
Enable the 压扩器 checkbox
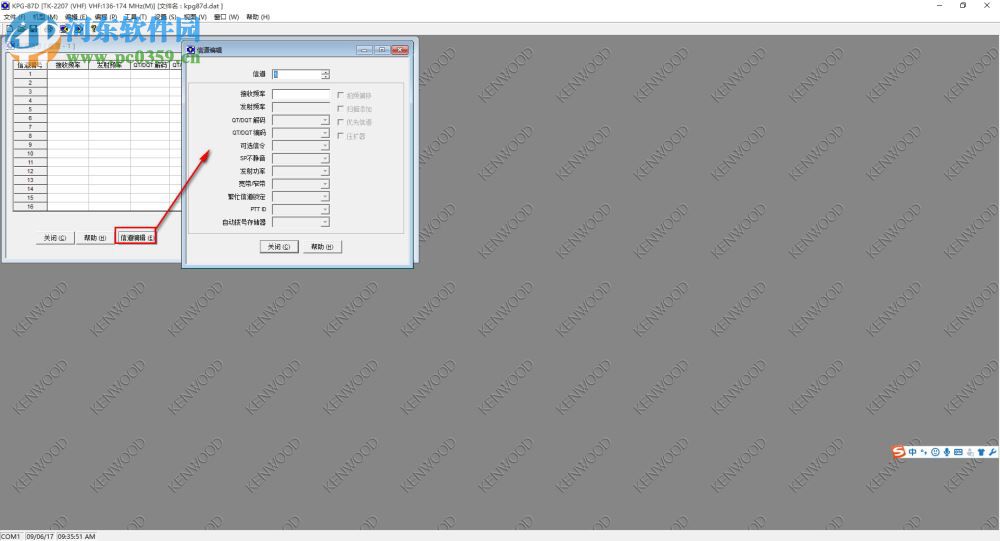click(x=341, y=135)
